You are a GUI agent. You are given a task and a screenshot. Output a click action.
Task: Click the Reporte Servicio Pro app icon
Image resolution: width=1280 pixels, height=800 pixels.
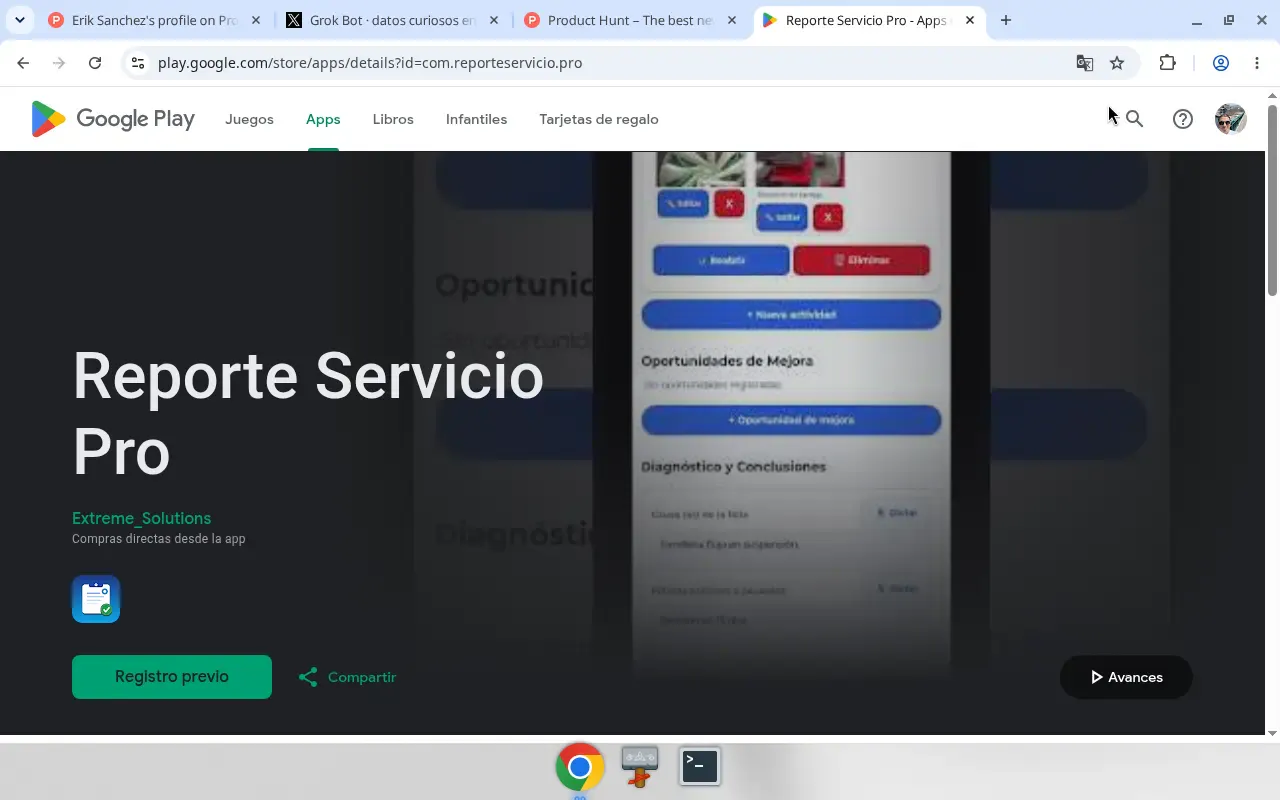click(96, 599)
